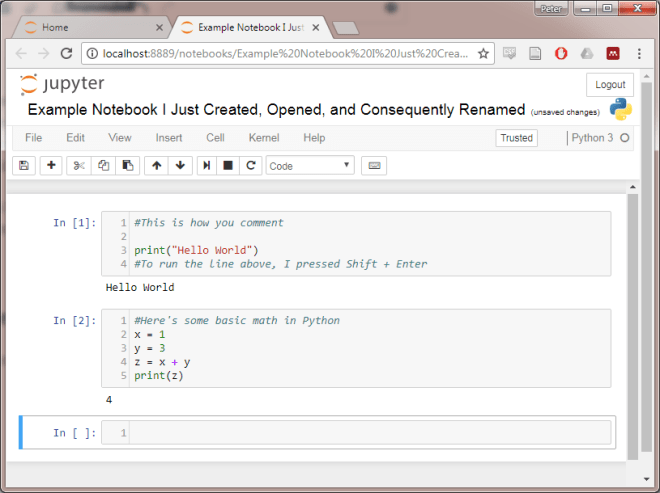Click the Python logo icon
The width and height of the screenshot is (660, 493).
tap(620, 109)
